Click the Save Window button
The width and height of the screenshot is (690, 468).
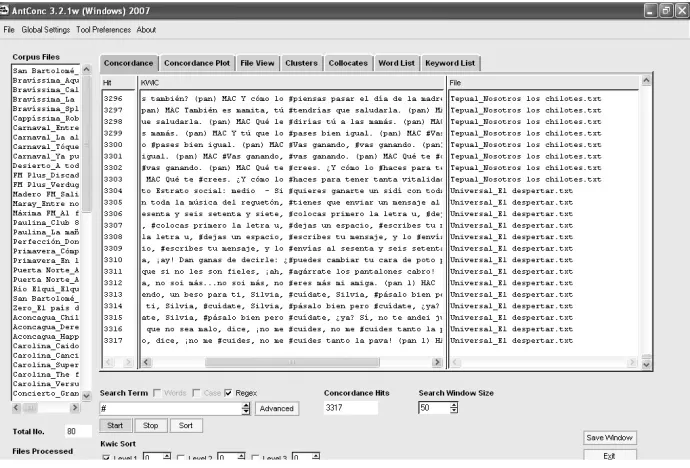pyautogui.click(x=609, y=438)
